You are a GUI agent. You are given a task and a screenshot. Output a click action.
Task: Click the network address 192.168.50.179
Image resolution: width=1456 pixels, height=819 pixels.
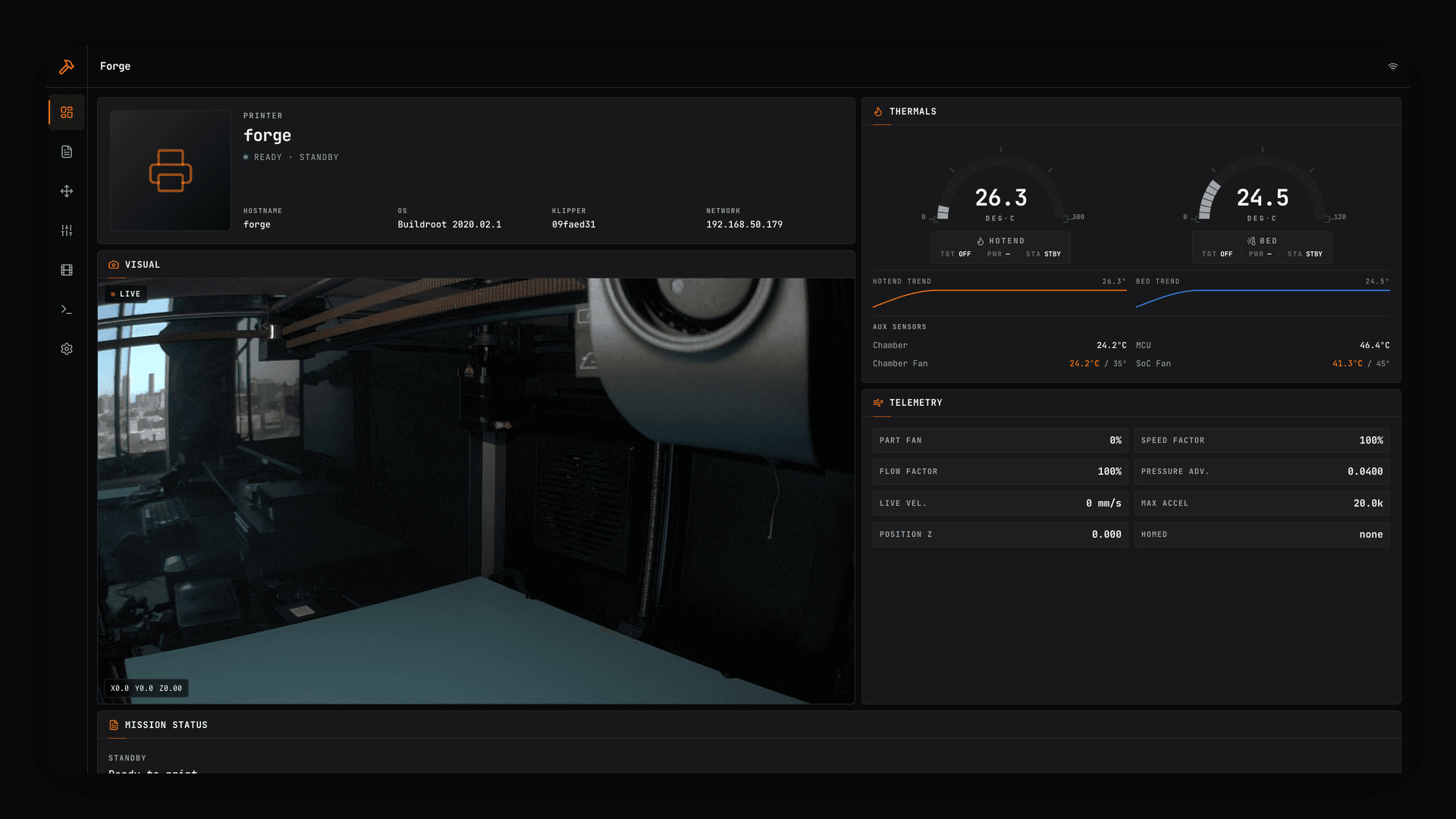click(x=744, y=224)
